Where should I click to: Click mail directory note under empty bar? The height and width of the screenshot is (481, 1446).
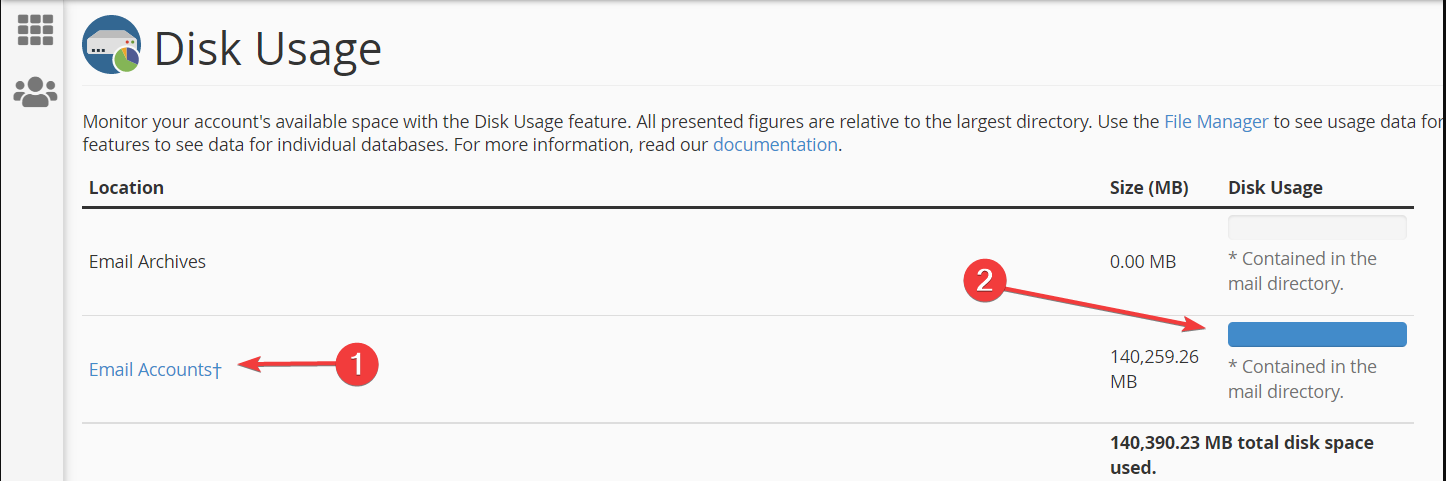pos(1302,271)
